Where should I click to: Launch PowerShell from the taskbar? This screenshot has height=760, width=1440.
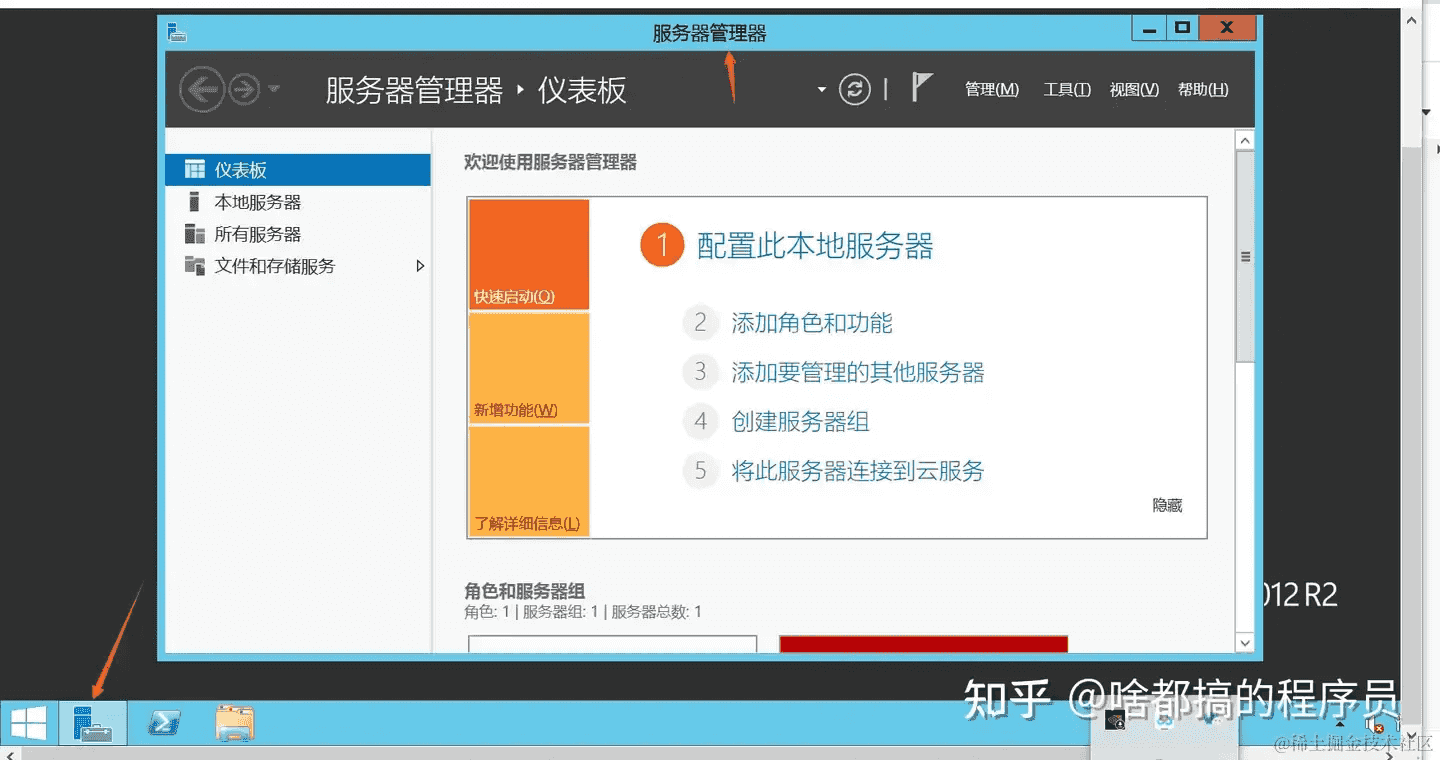[163, 723]
